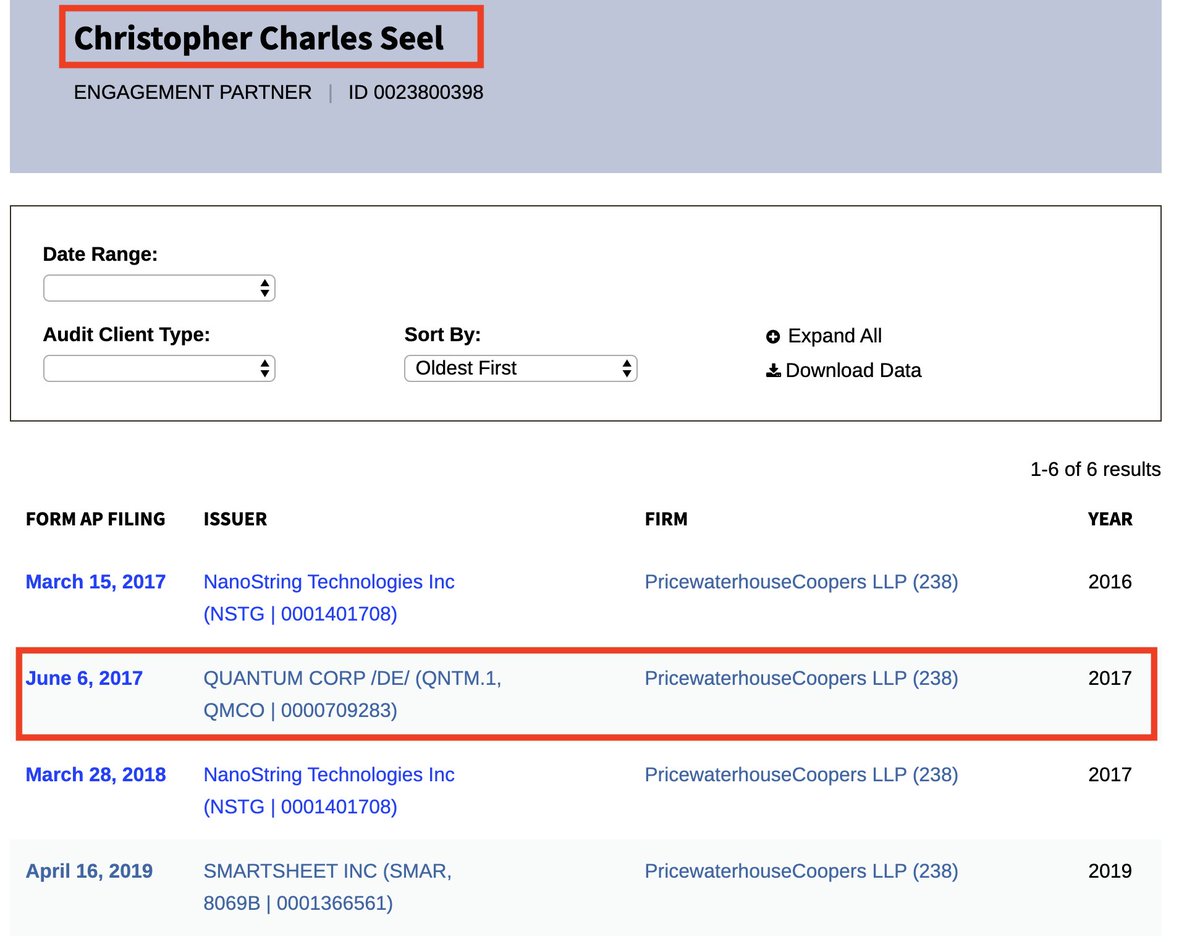The width and height of the screenshot is (1200, 942).
Task: Open NanoString Technologies issuer in 2016 row
Action: 329,597
